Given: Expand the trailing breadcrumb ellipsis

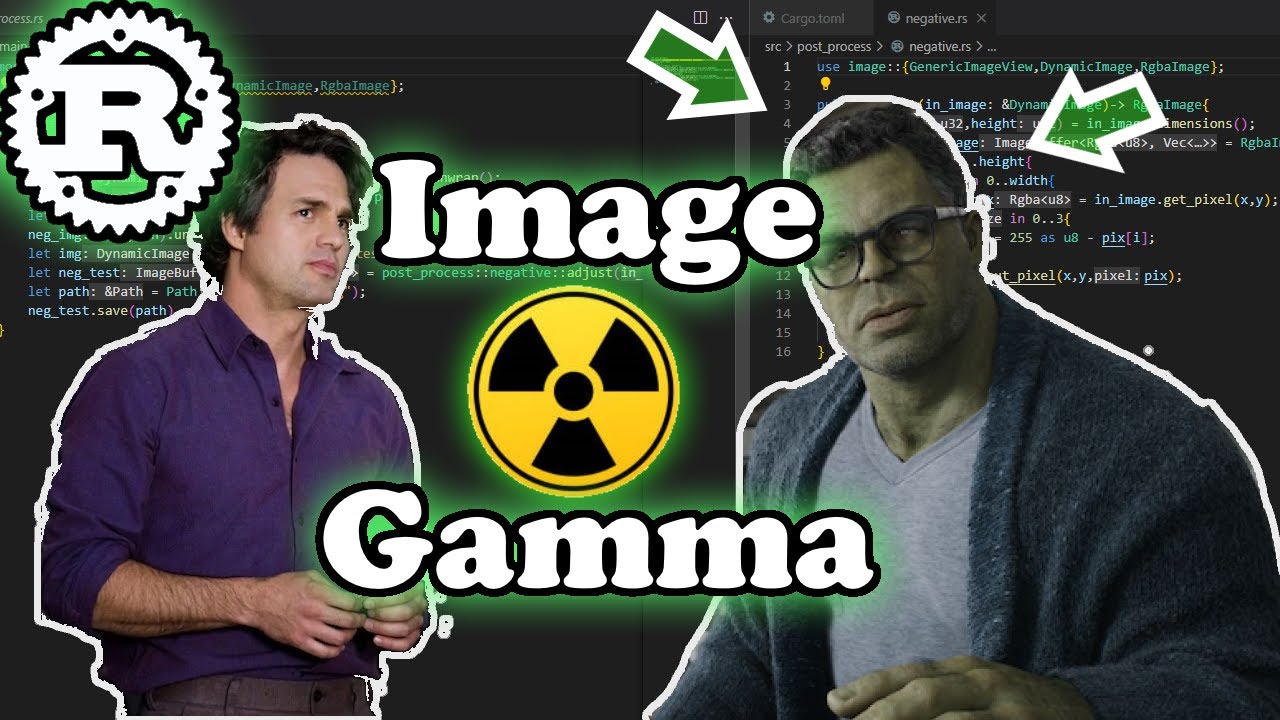Looking at the screenshot, I should [991, 47].
